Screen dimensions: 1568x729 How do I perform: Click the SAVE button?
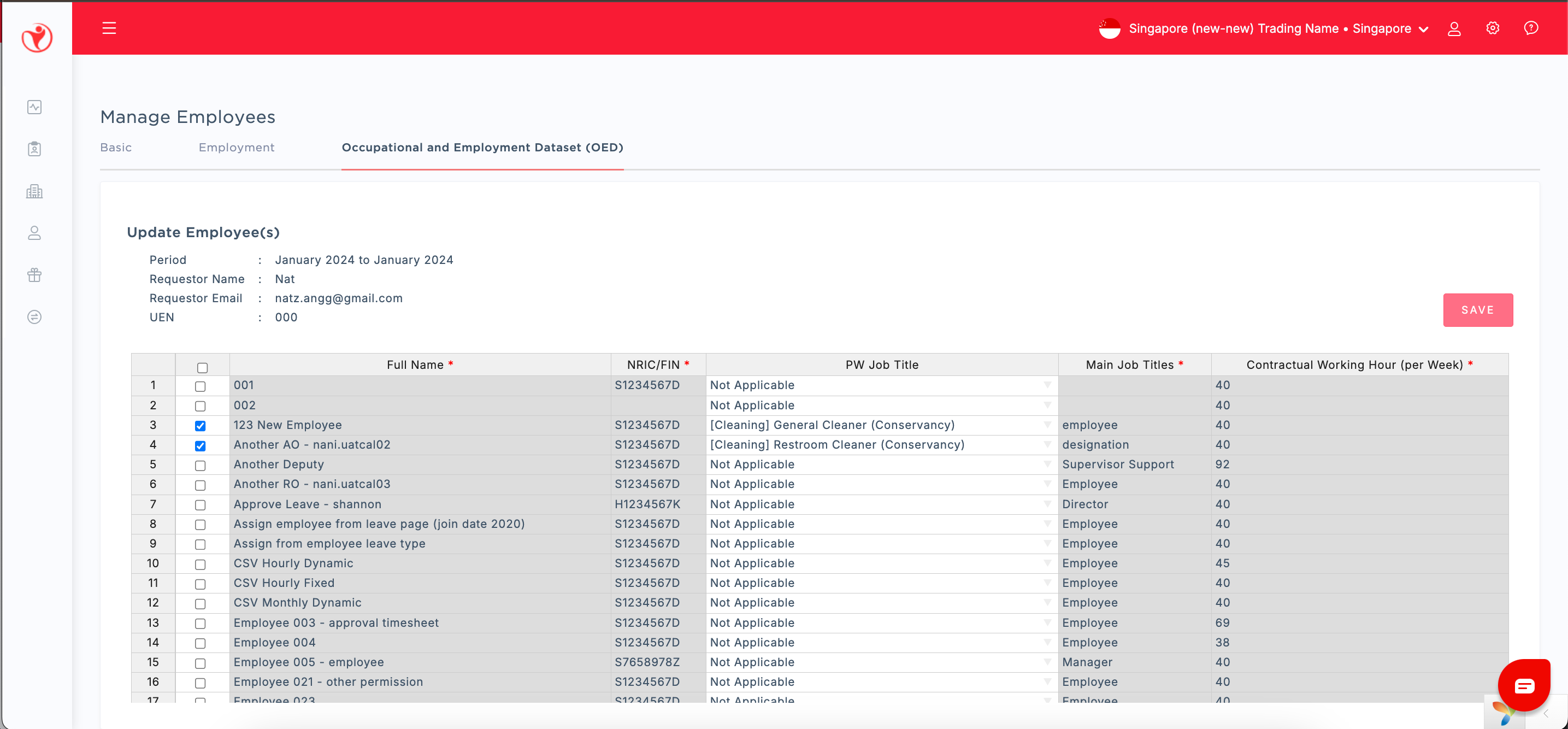tap(1477, 310)
